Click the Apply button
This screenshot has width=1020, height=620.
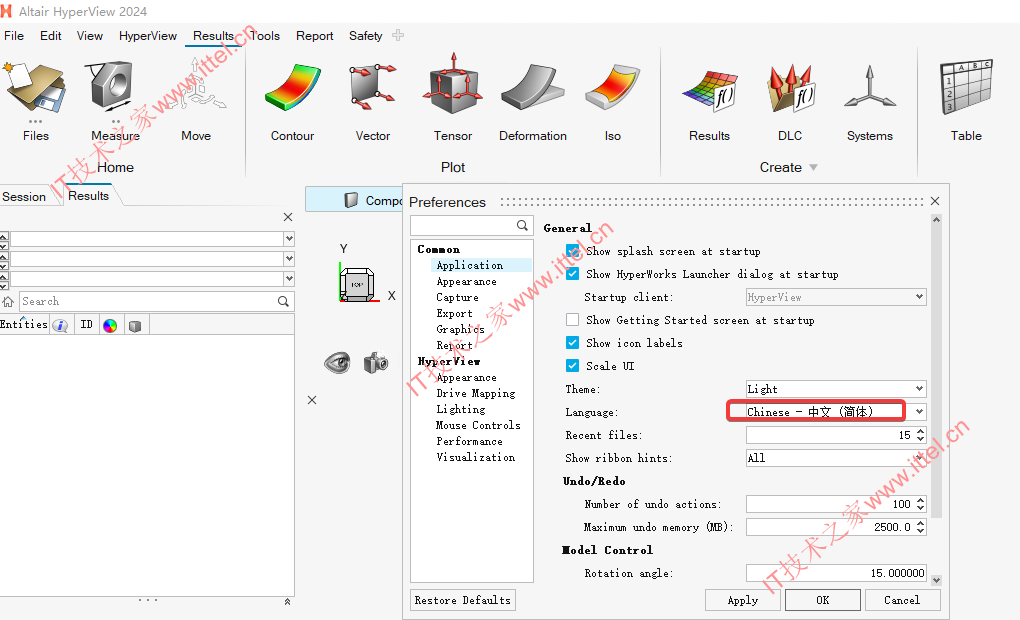click(743, 600)
